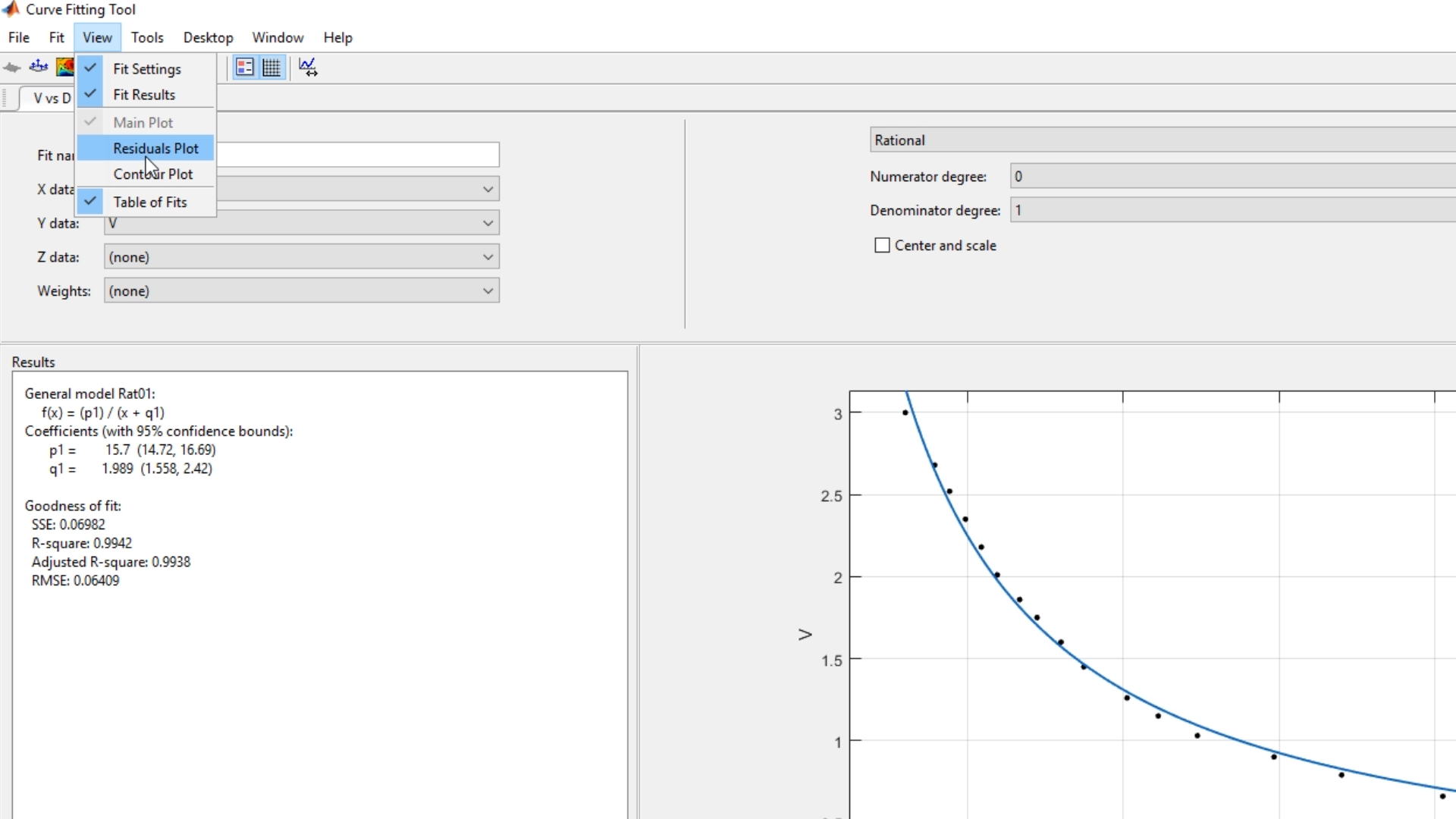The width and height of the screenshot is (1456, 819).
Task: Choose Contour Plot from View menu
Action: (x=152, y=174)
